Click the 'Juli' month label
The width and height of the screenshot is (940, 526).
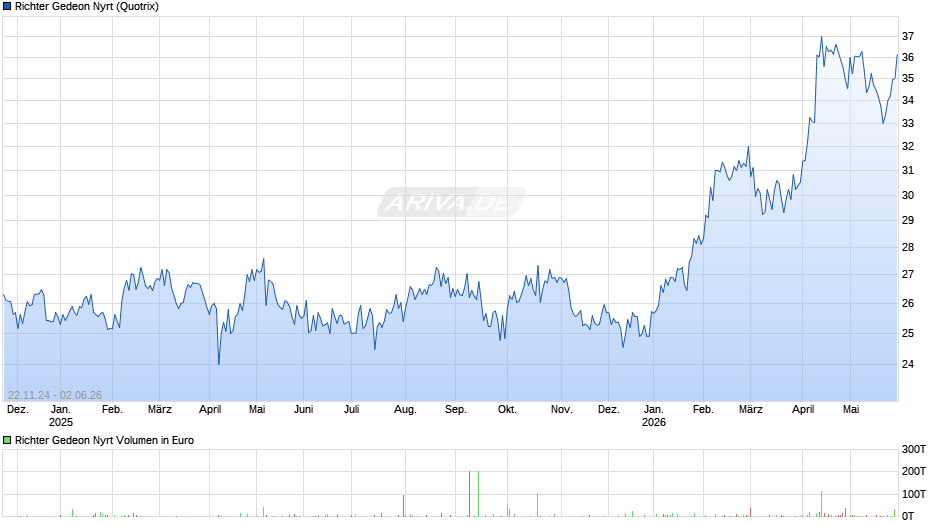pos(351,410)
